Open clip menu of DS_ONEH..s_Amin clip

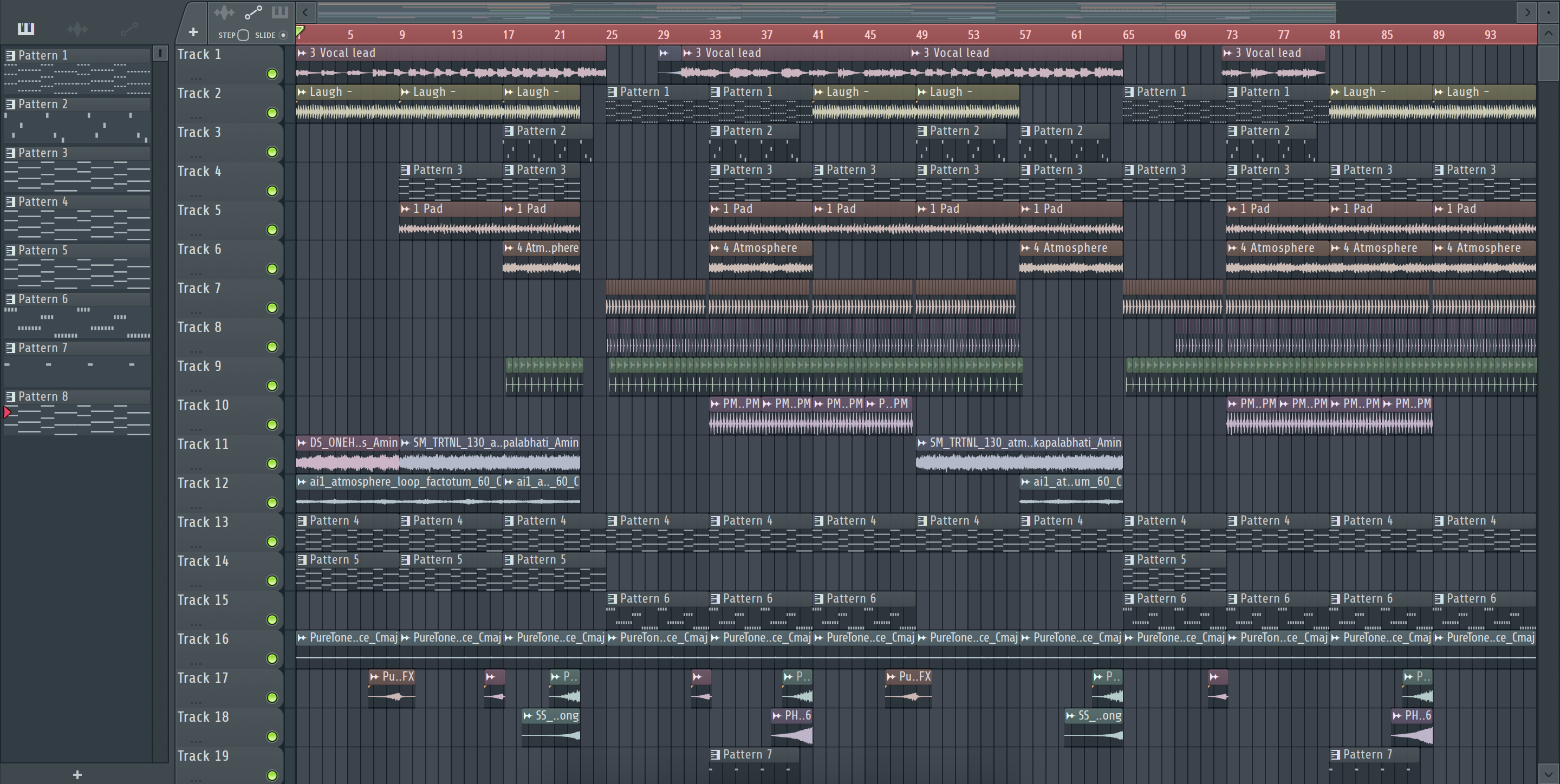tap(302, 442)
